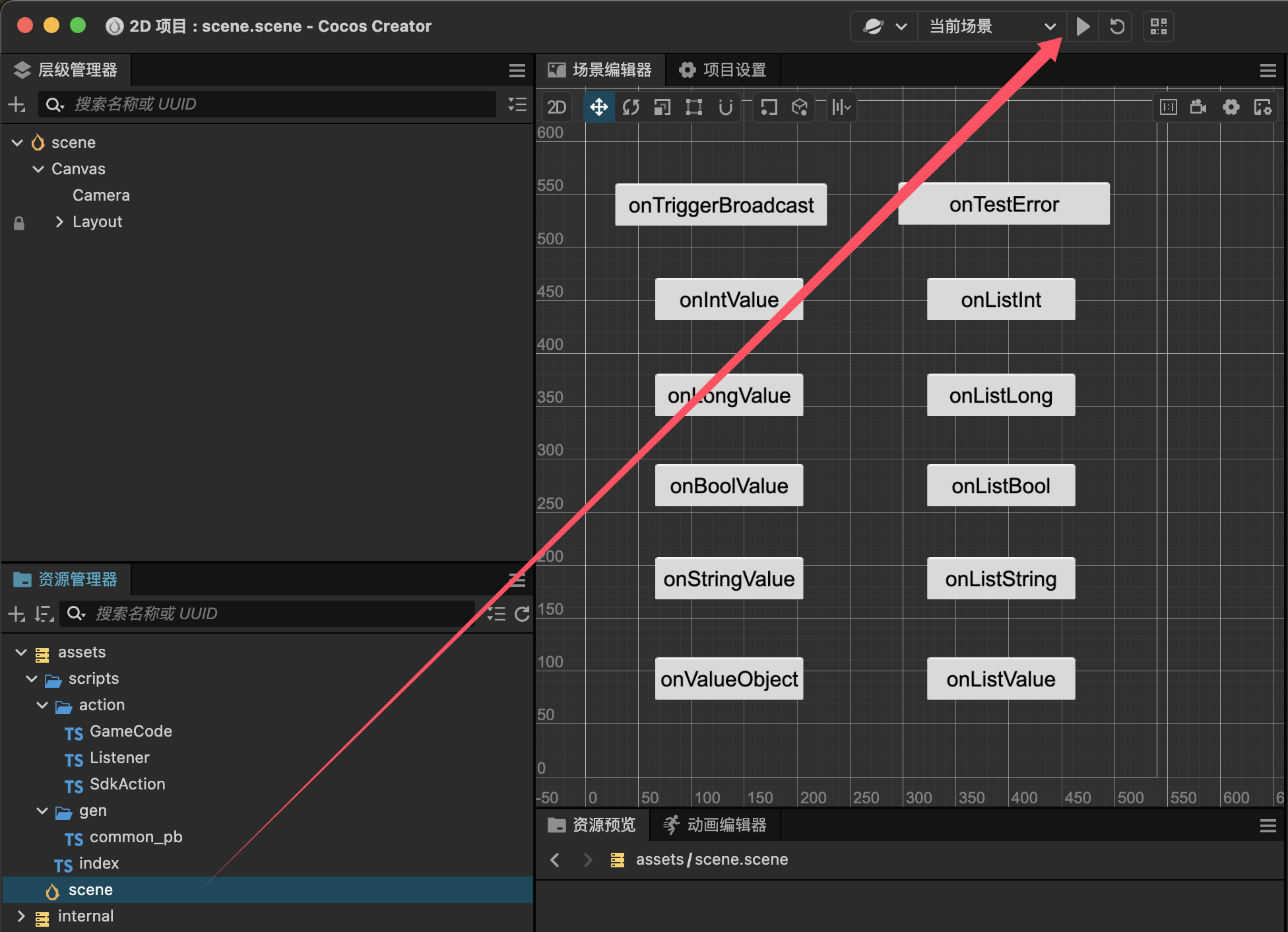Viewport: 1288px width, 932px height.
Task: Toggle the lock on Layout node
Action: [x=19, y=223]
